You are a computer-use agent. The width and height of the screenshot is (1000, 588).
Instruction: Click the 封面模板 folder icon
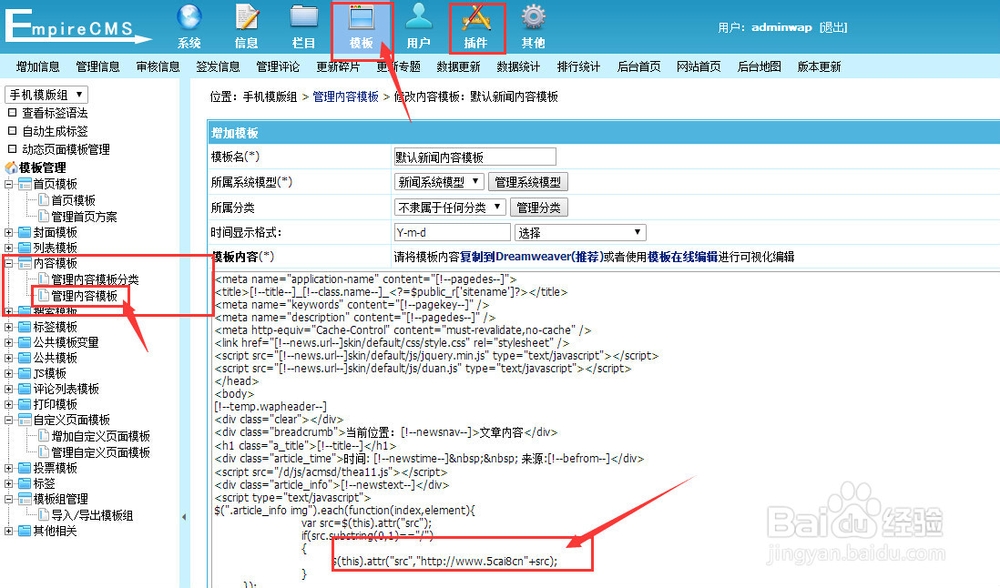pyautogui.click(x=25, y=232)
